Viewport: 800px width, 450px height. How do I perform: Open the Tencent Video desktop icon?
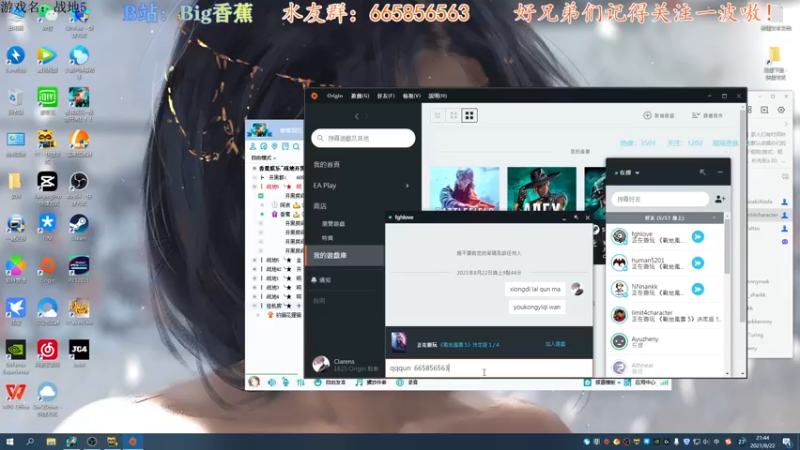(47, 58)
